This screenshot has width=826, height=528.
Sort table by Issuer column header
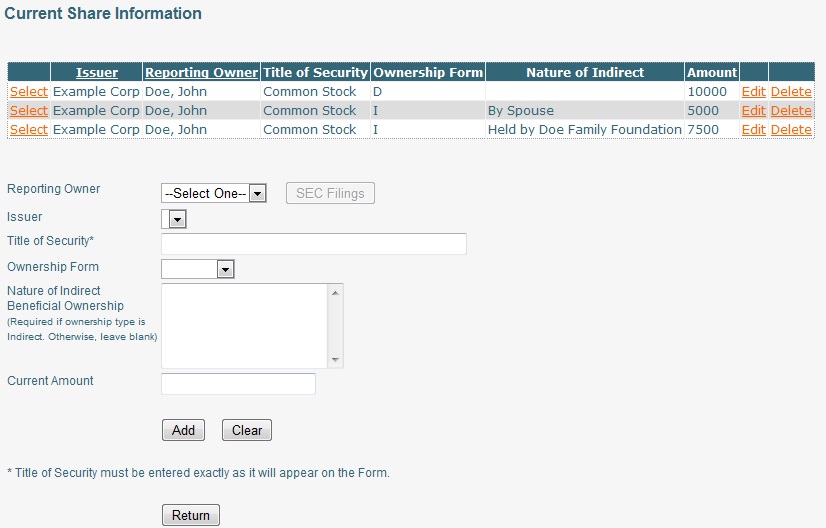click(x=97, y=72)
